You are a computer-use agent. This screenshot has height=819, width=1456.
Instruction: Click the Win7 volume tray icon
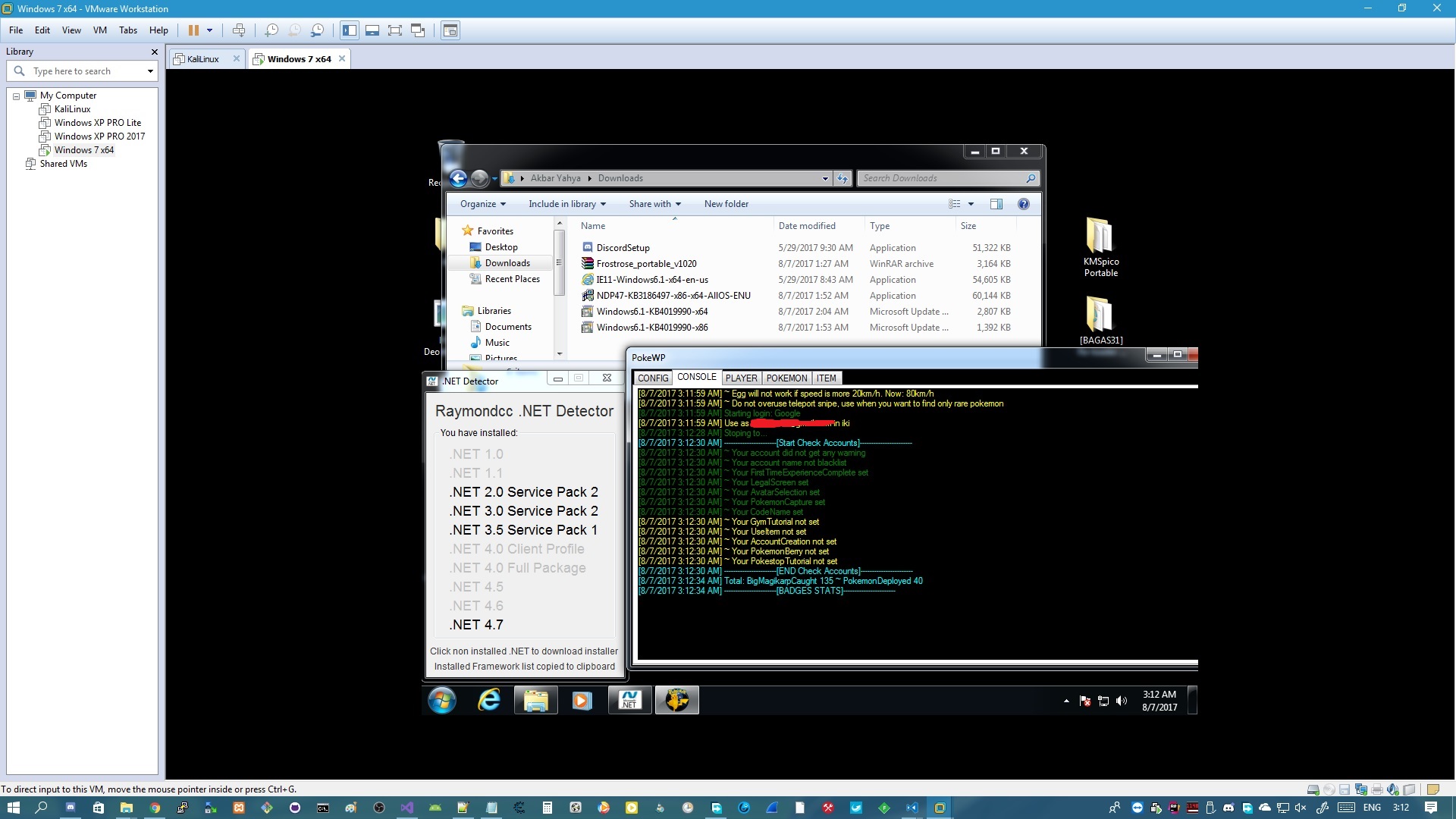click(1122, 701)
